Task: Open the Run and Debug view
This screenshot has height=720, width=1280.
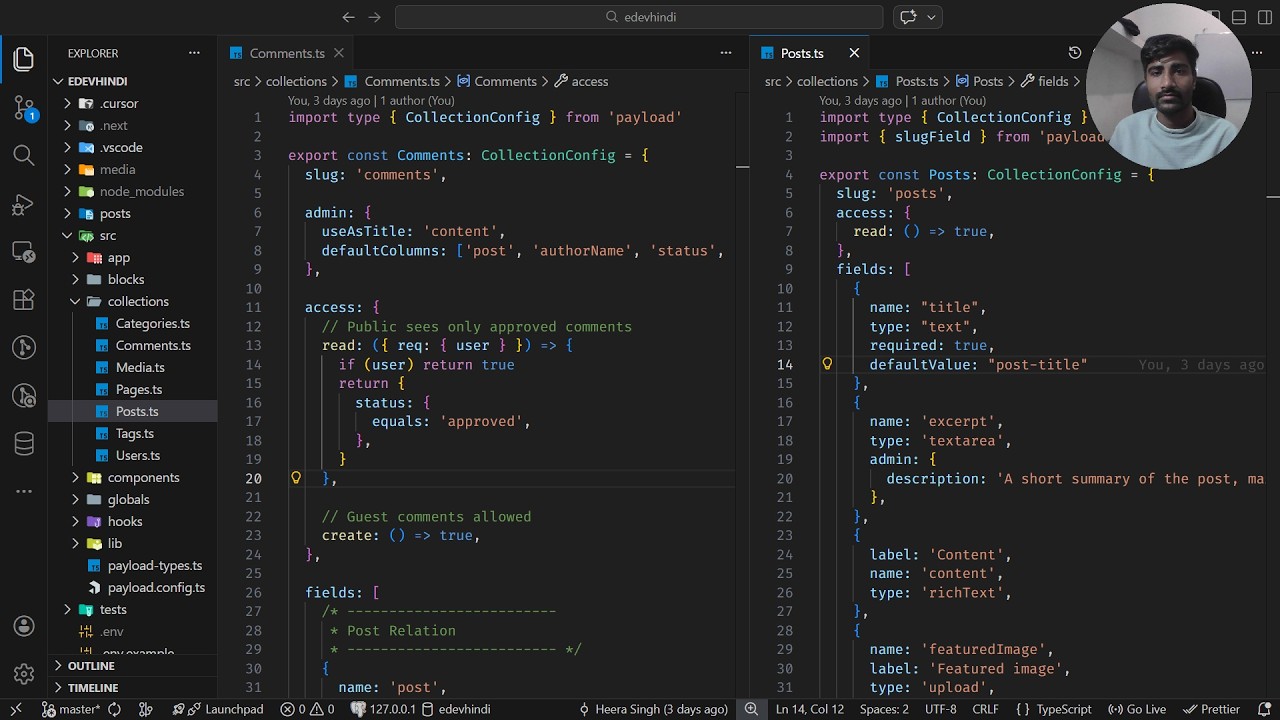Action: click(24, 205)
